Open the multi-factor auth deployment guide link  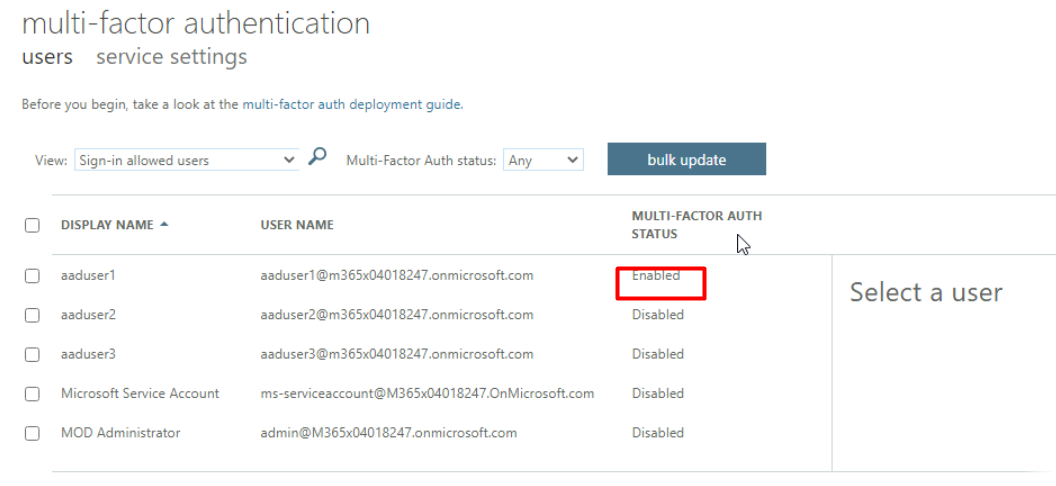(352, 104)
